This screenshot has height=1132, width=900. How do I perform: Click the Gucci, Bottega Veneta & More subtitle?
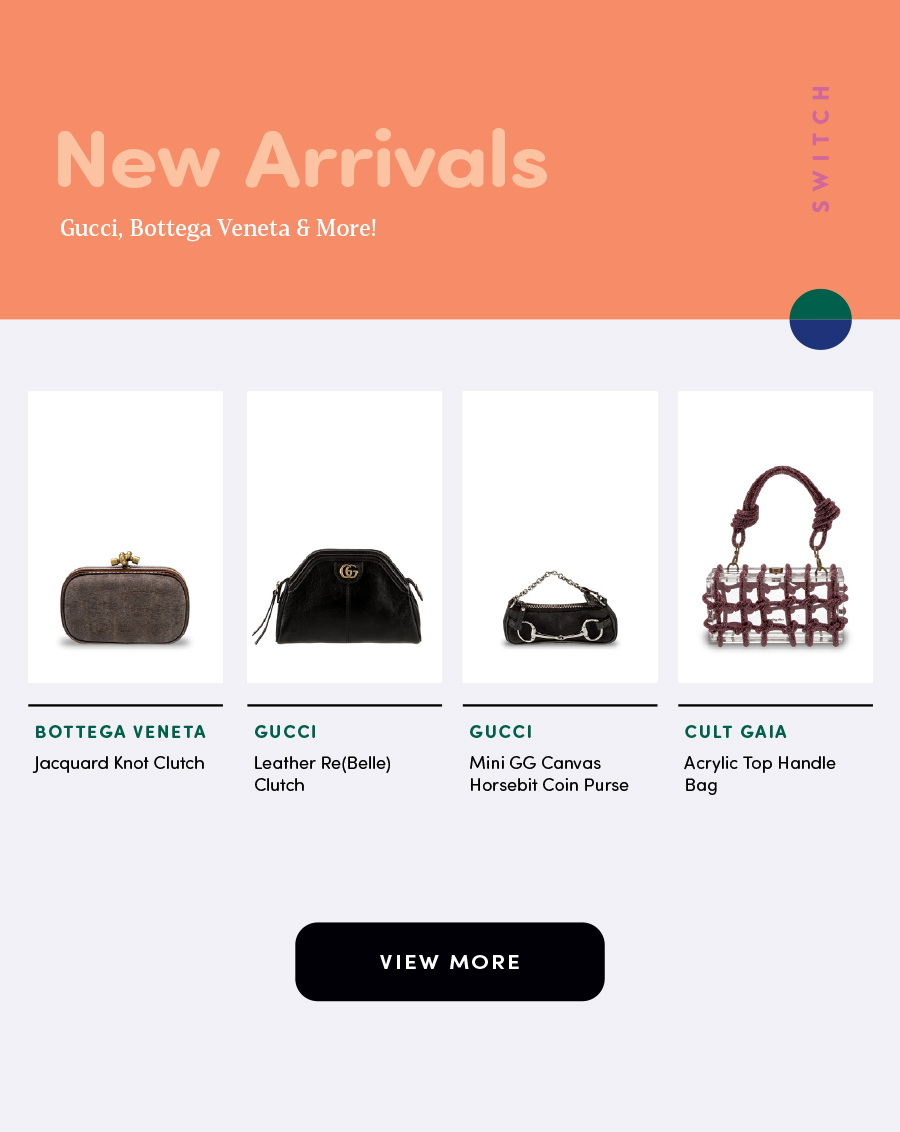218,228
